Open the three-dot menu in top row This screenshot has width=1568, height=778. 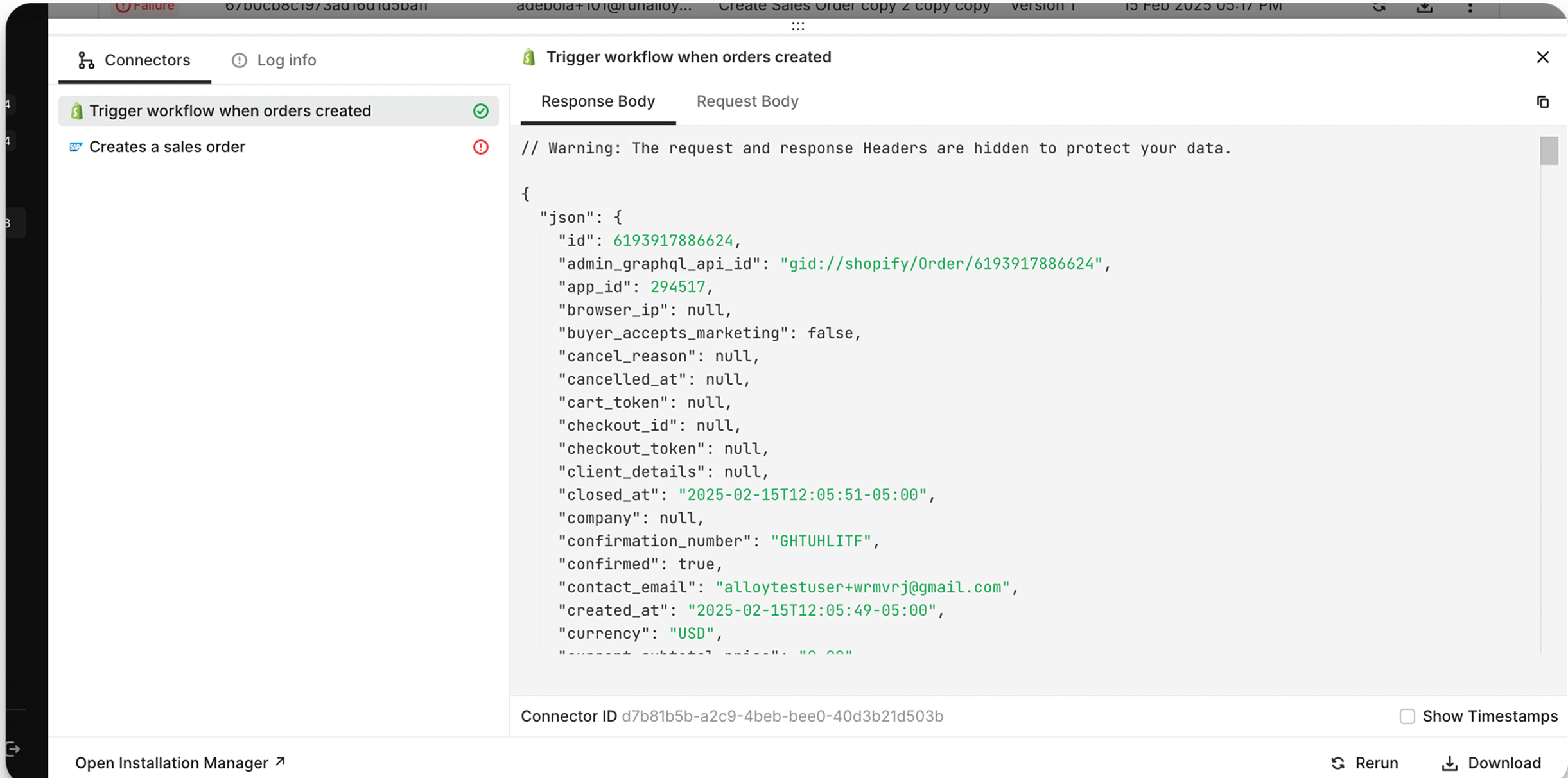pos(1470,7)
